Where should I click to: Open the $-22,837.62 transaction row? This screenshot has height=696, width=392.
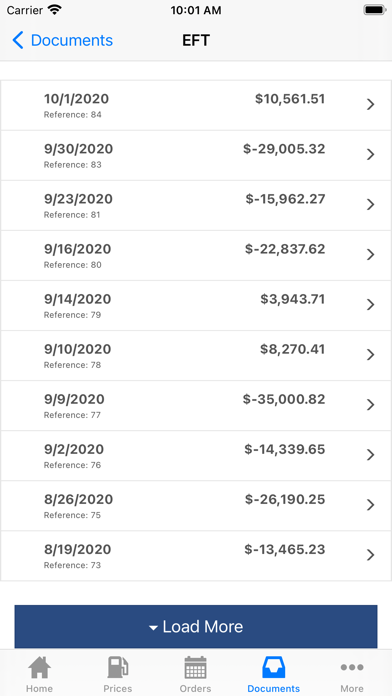pos(196,255)
